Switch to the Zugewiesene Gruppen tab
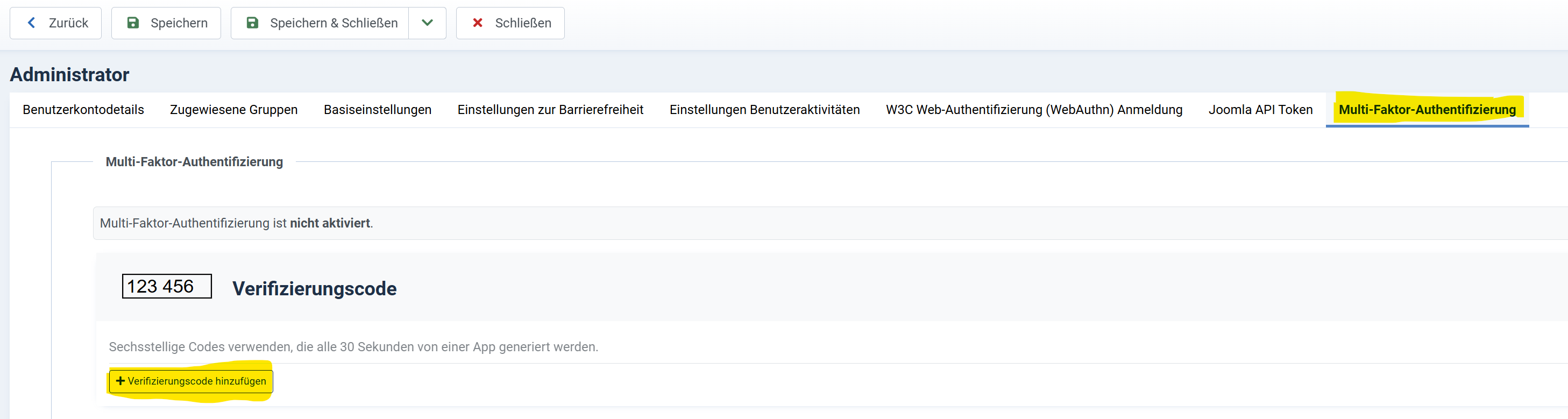Screen dimensions: 1568x419 pyautogui.click(x=234, y=110)
